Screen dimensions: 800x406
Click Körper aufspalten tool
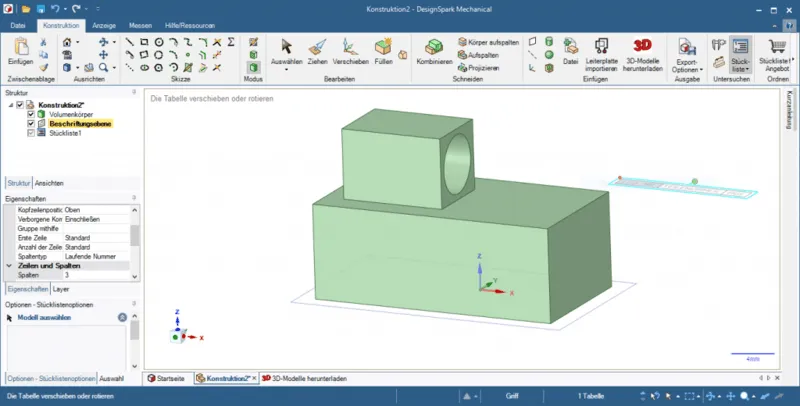click(488, 42)
